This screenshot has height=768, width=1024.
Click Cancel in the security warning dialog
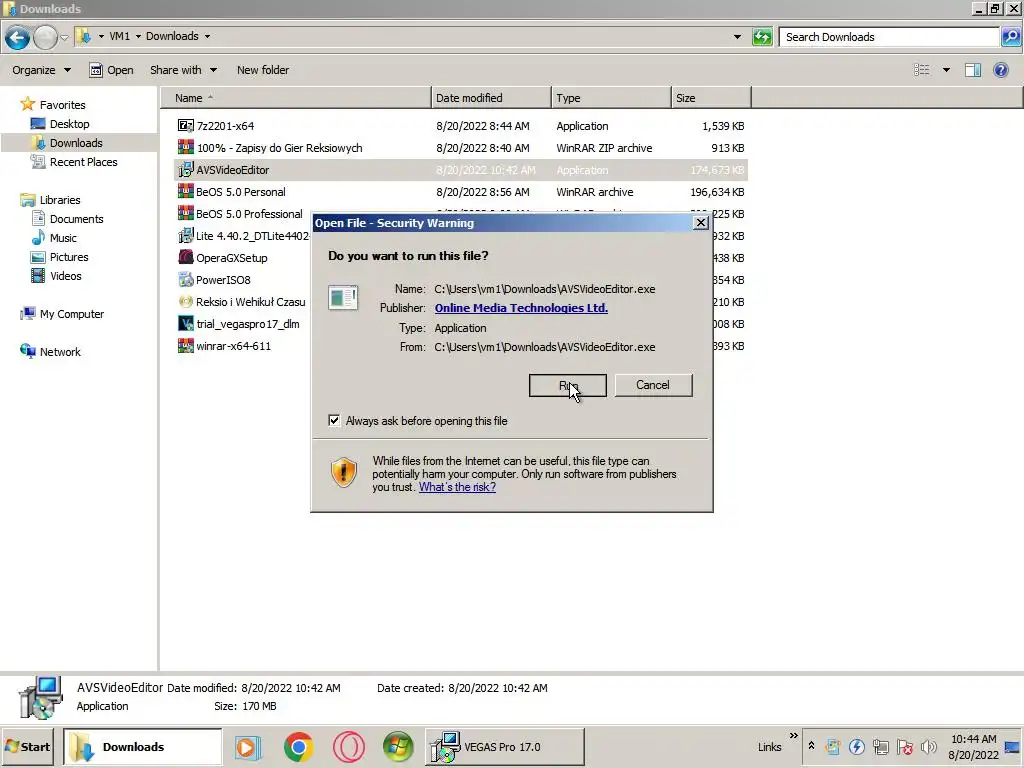pyautogui.click(x=653, y=385)
